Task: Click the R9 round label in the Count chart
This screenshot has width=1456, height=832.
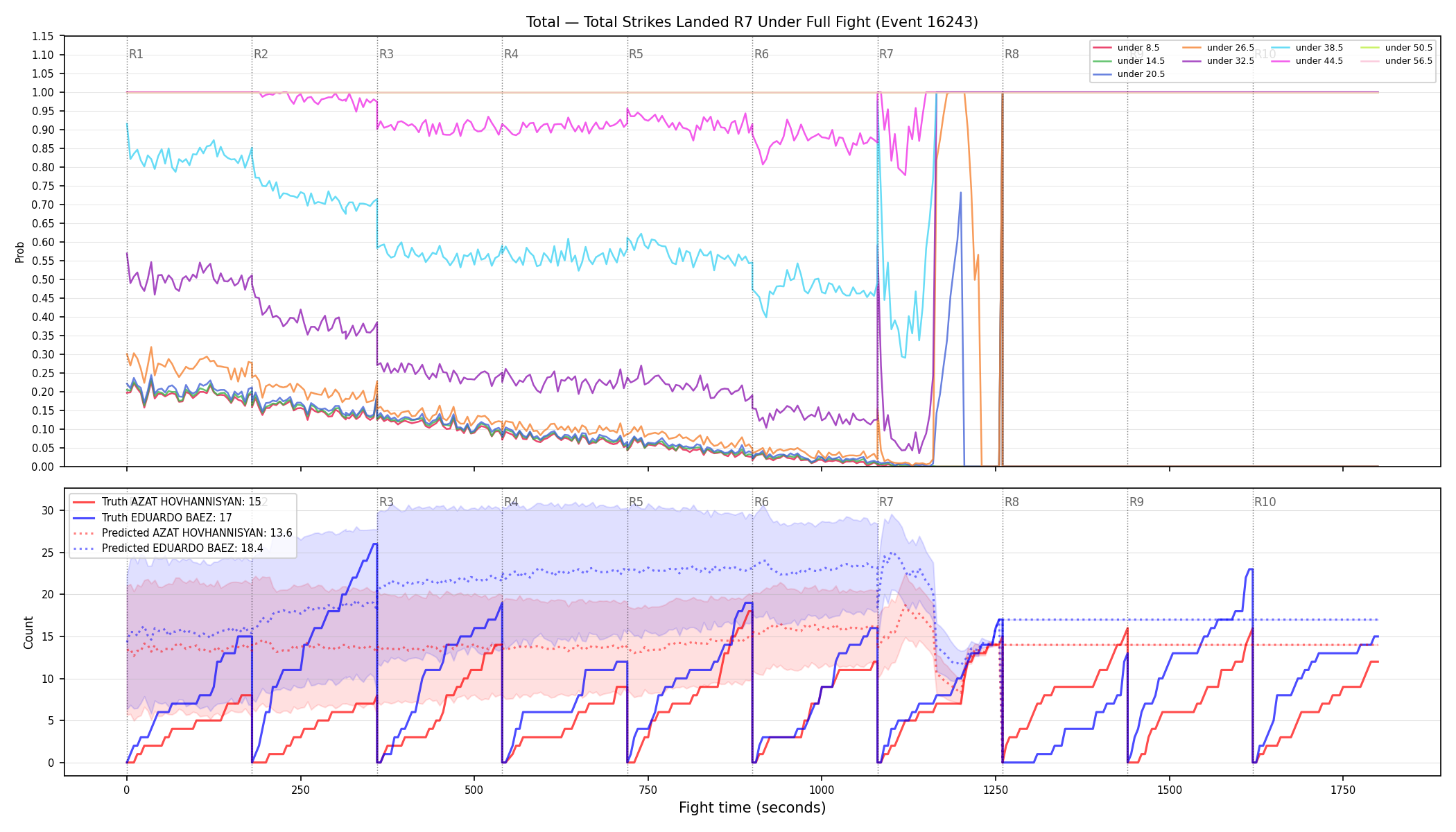Action: tap(1136, 502)
